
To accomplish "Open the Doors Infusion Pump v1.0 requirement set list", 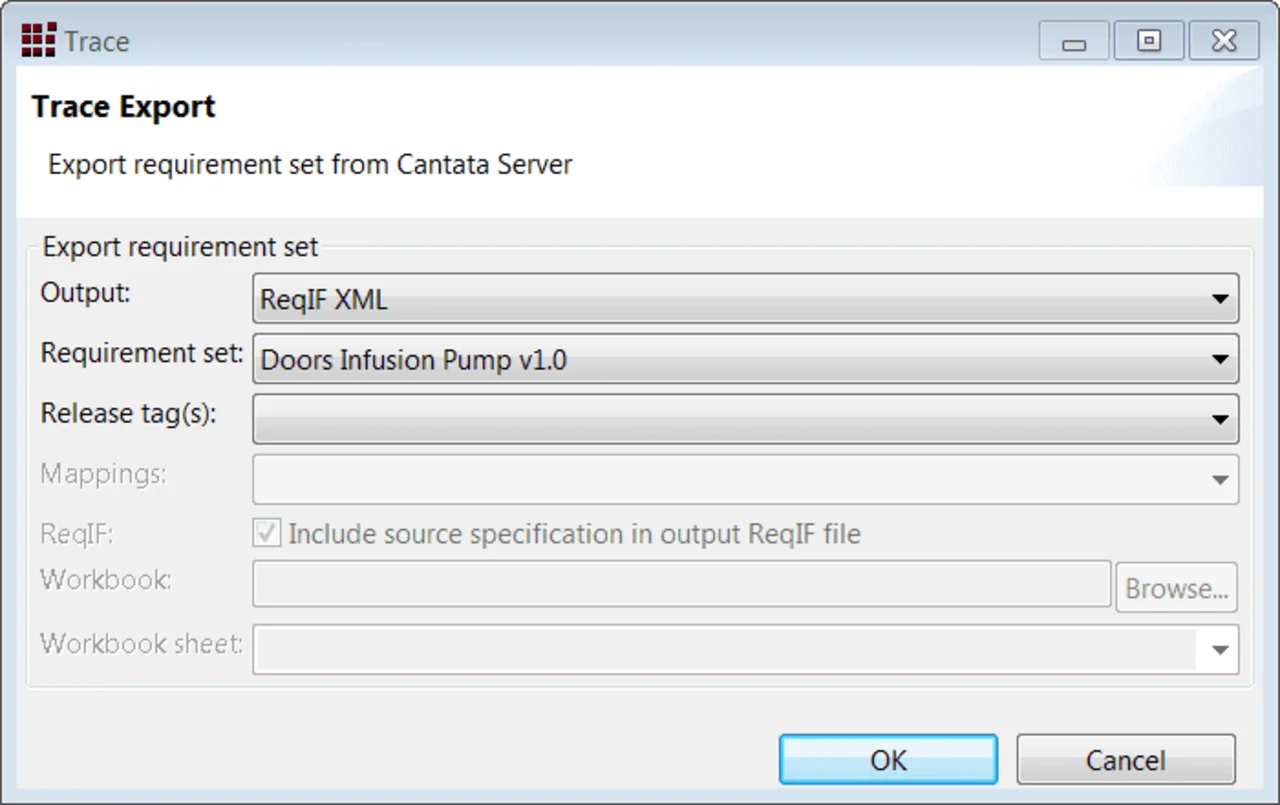I will click(745, 359).
